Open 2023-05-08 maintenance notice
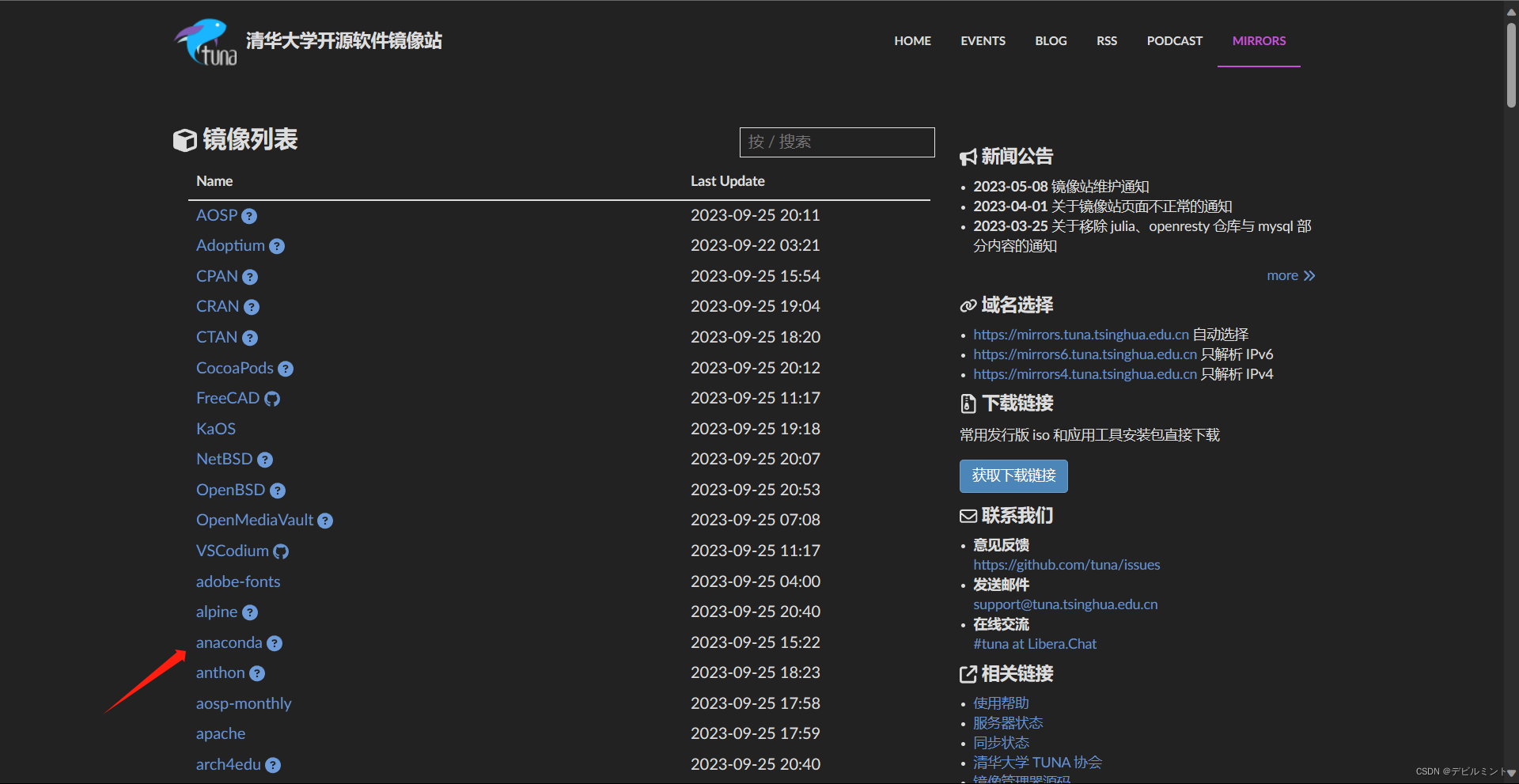The width and height of the screenshot is (1519, 784). [x=1061, y=187]
